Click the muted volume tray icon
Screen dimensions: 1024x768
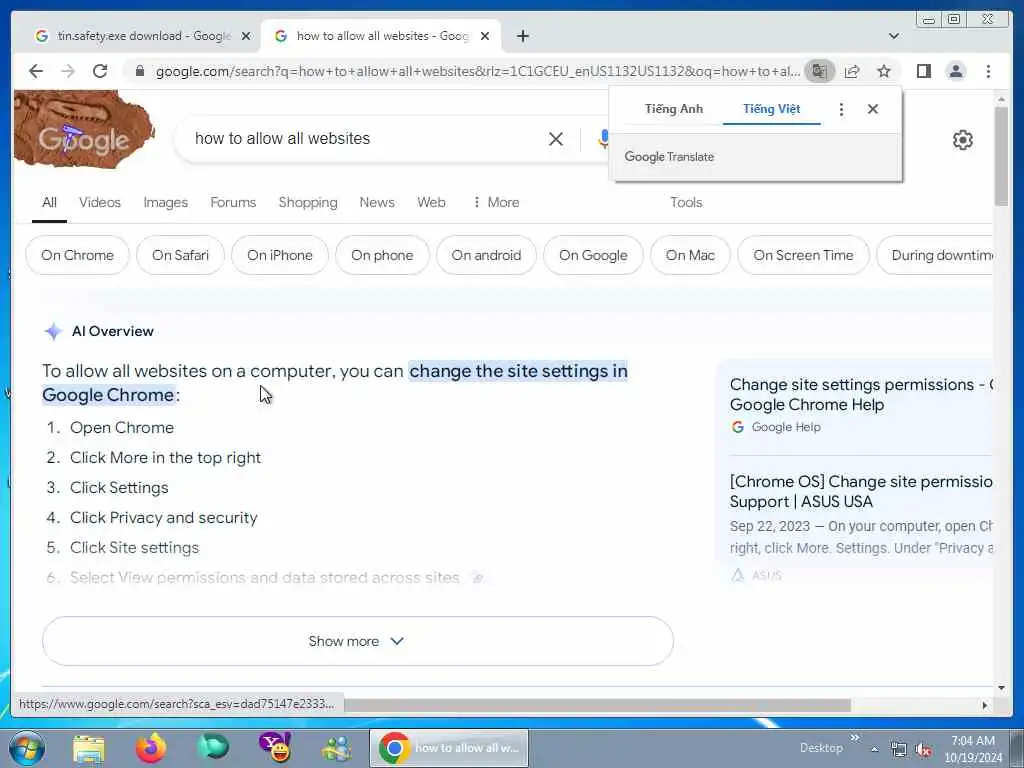[x=923, y=750]
